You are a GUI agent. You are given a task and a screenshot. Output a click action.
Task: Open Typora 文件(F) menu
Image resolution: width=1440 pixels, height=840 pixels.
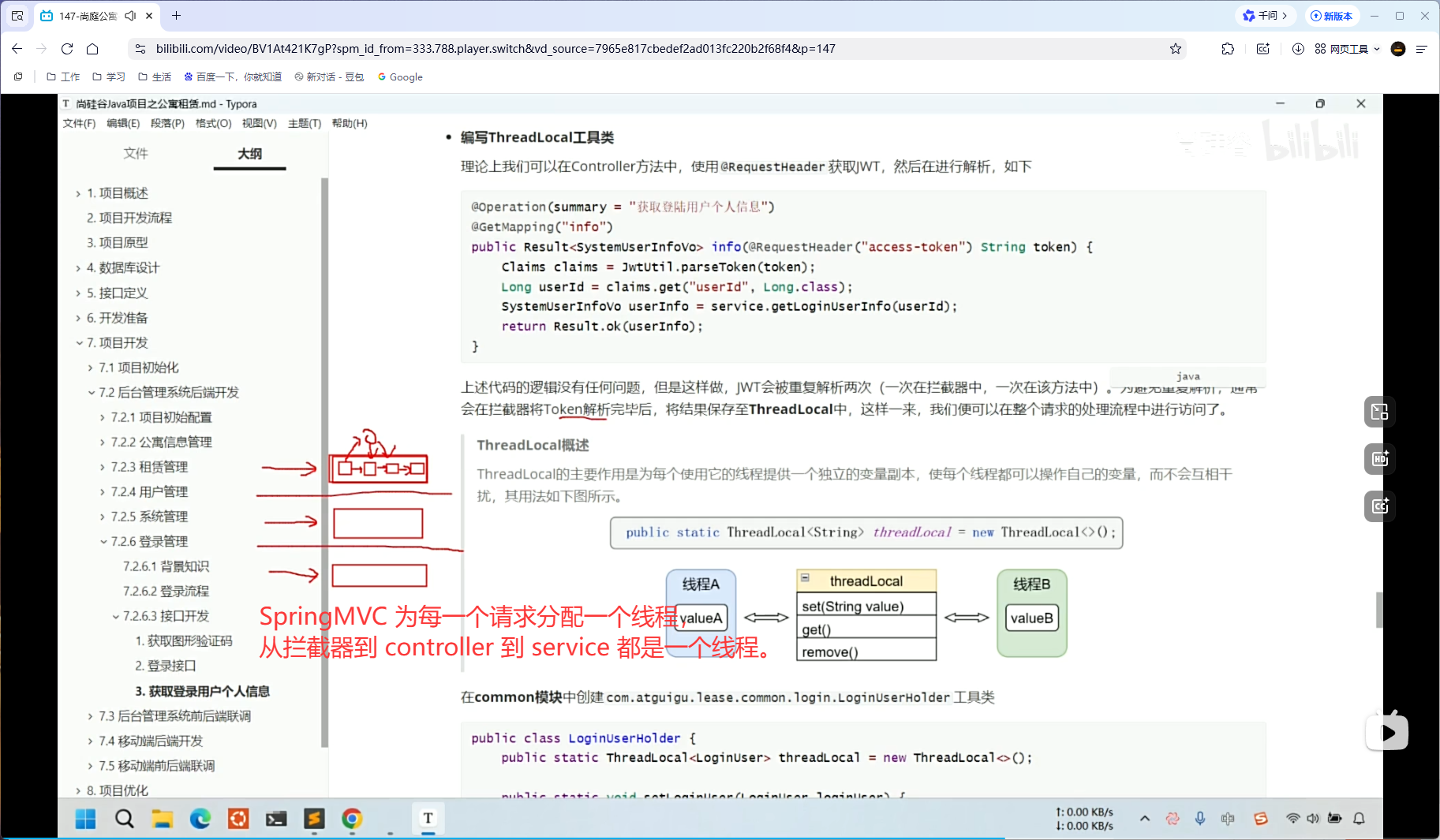click(x=79, y=124)
